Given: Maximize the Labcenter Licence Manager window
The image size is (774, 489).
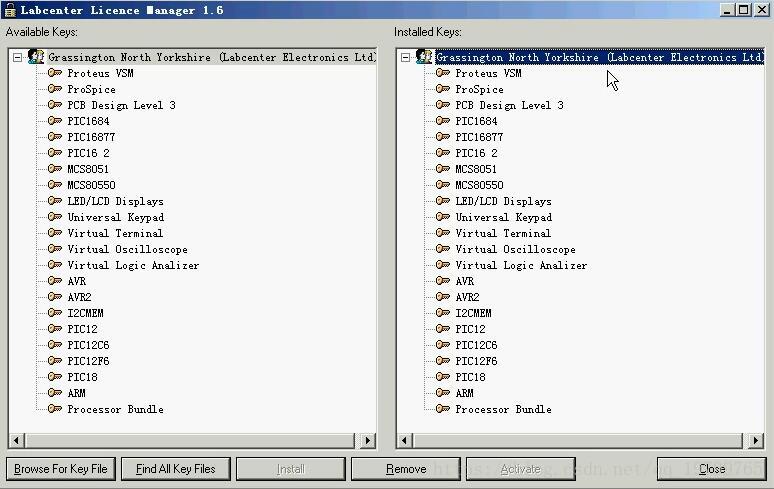Looking at the screenshot, I should click(744, 9).
